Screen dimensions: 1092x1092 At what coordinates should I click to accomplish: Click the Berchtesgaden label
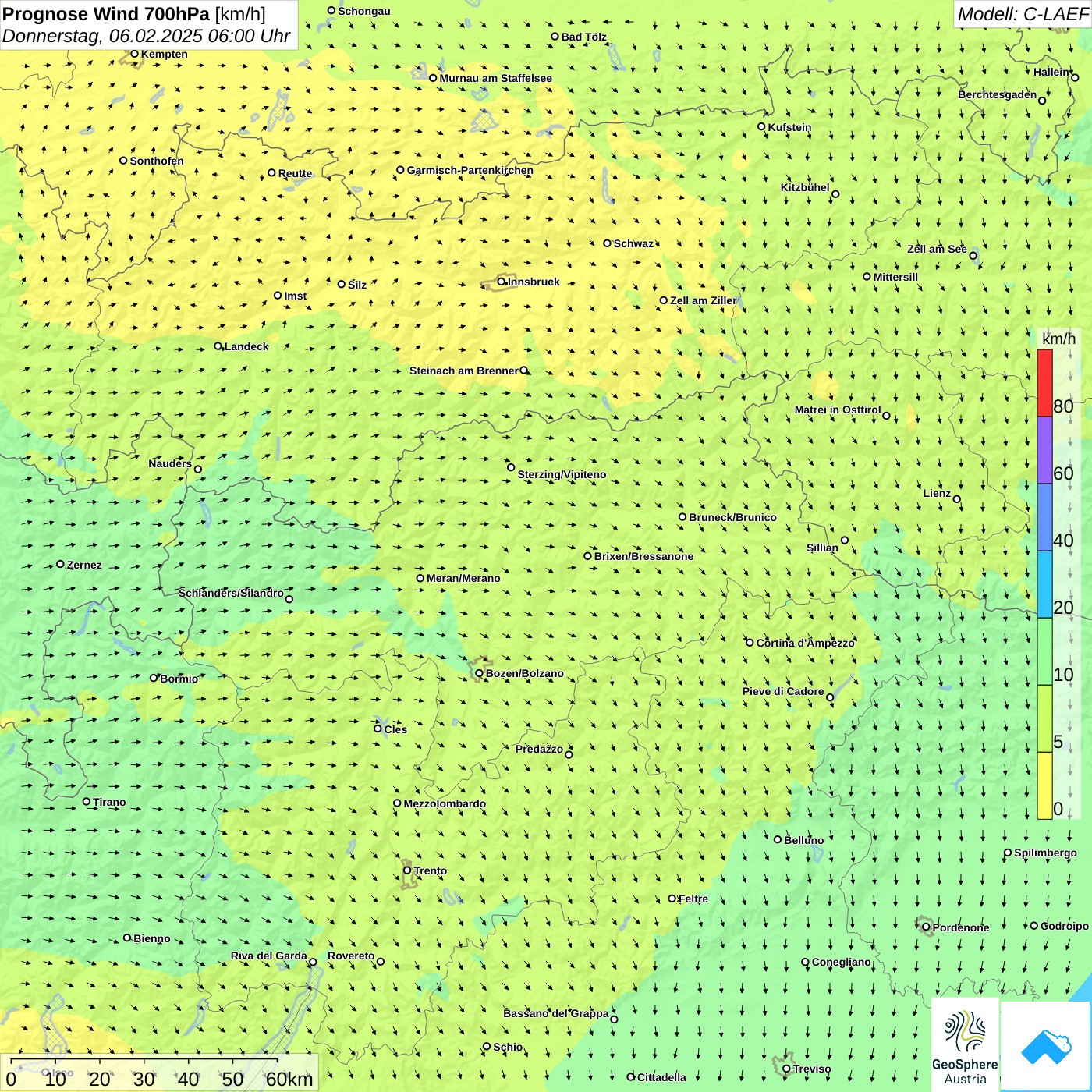pyautogui.click(x=998, y=94)
